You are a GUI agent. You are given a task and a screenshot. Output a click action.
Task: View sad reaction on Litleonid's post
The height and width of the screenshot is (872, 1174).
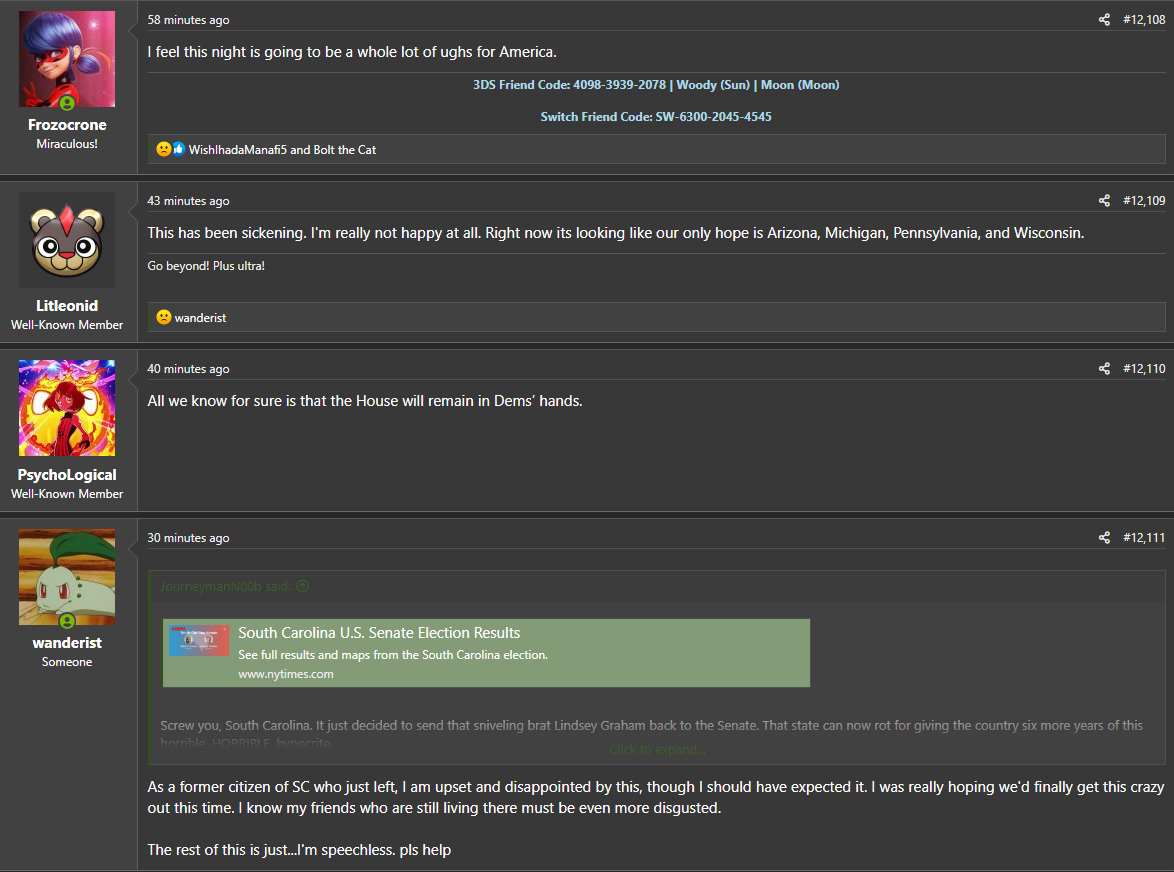point(164,317)
